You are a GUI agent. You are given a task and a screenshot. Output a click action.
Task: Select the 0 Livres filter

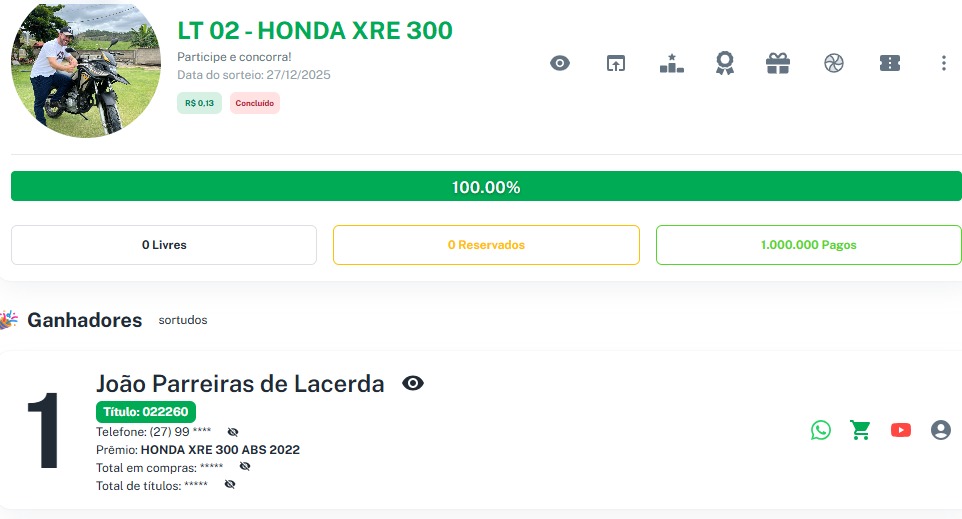pyautogui.click(x=164, y=245)
